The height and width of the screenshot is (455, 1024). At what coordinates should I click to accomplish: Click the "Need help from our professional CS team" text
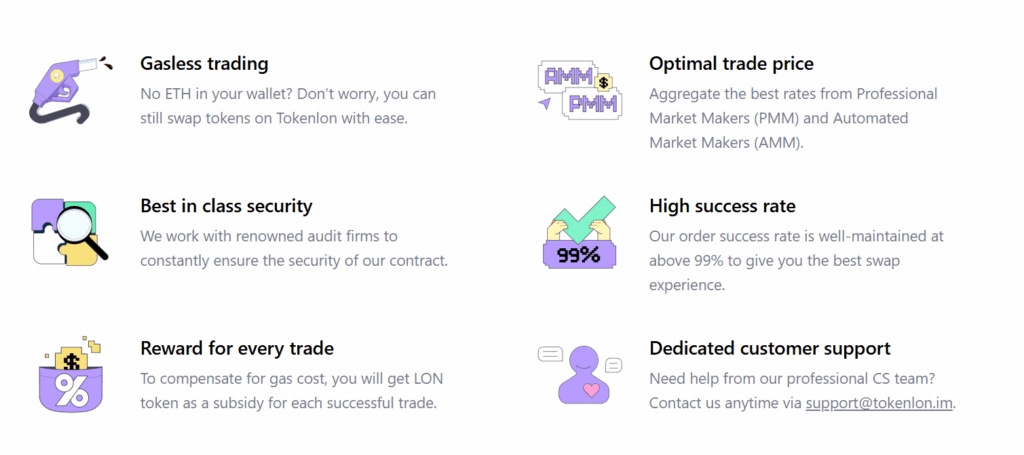pos(794,379)
